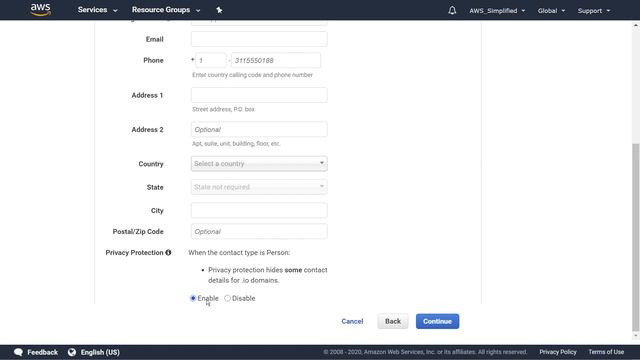
Task: Focus the phone country code field
Action: tap(211, 60)
